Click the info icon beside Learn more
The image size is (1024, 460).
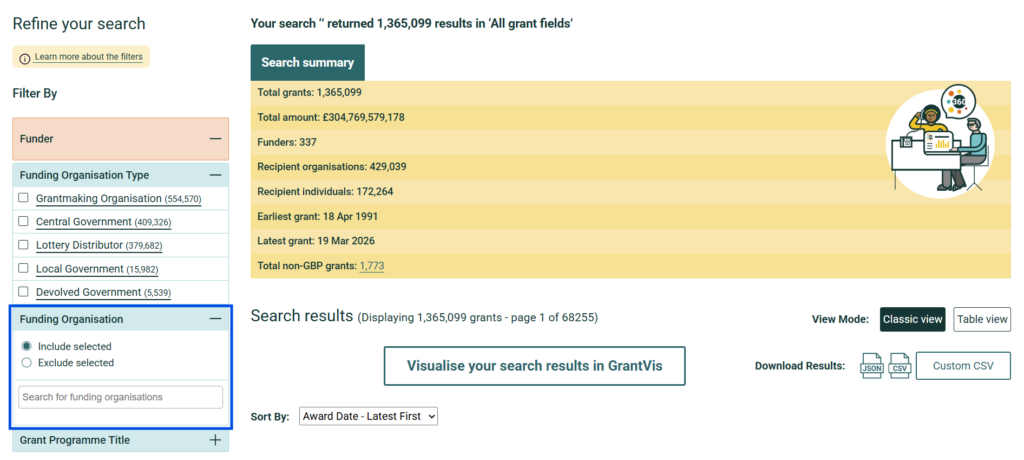coord(24,58)
